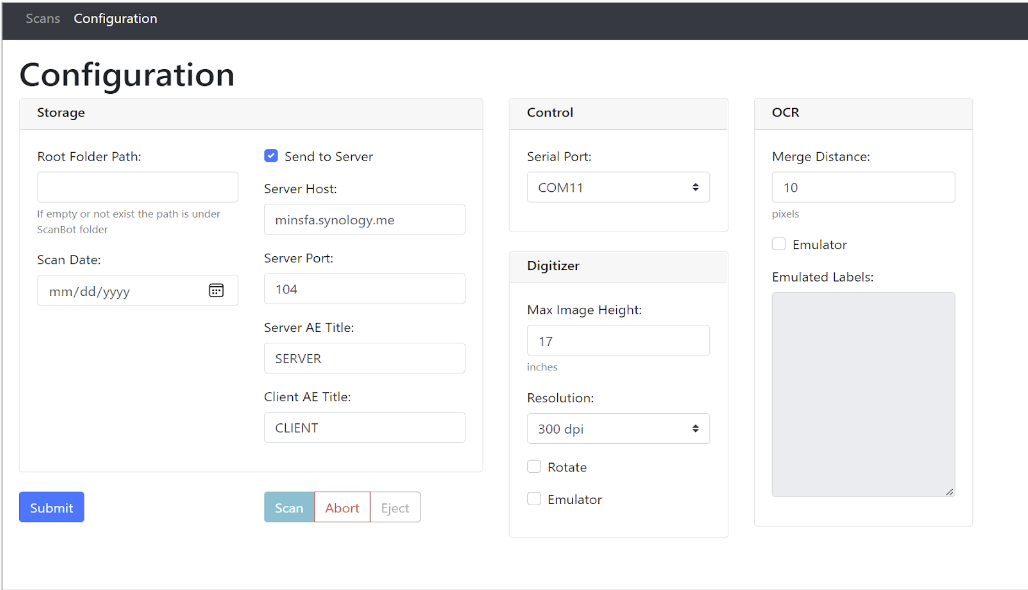The width and height of the screenshot is (1028, 590).
Task: Click the Submit button
Action: (x=52, y=507)
